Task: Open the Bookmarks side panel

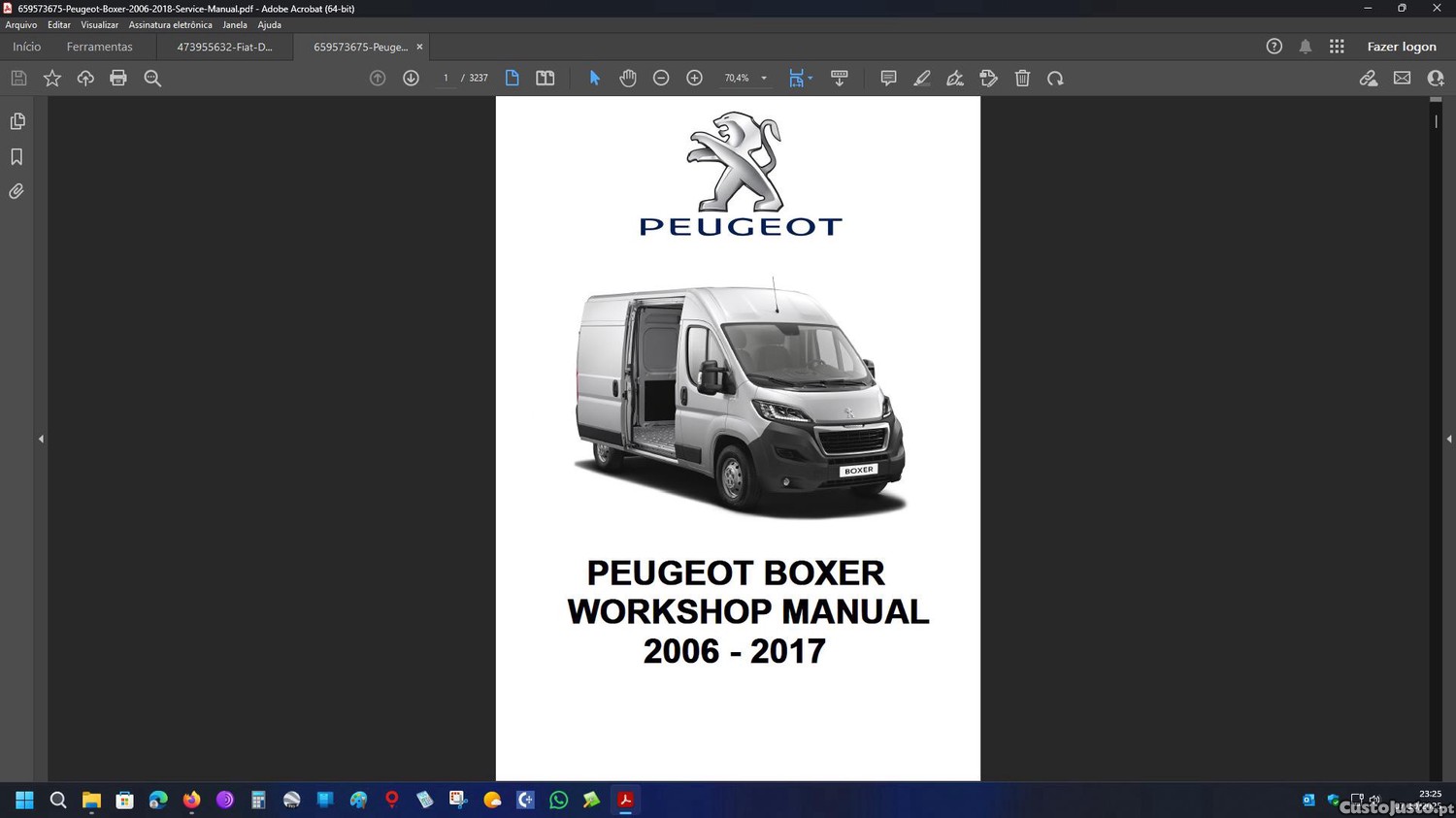Action: [x=17, y=157]
